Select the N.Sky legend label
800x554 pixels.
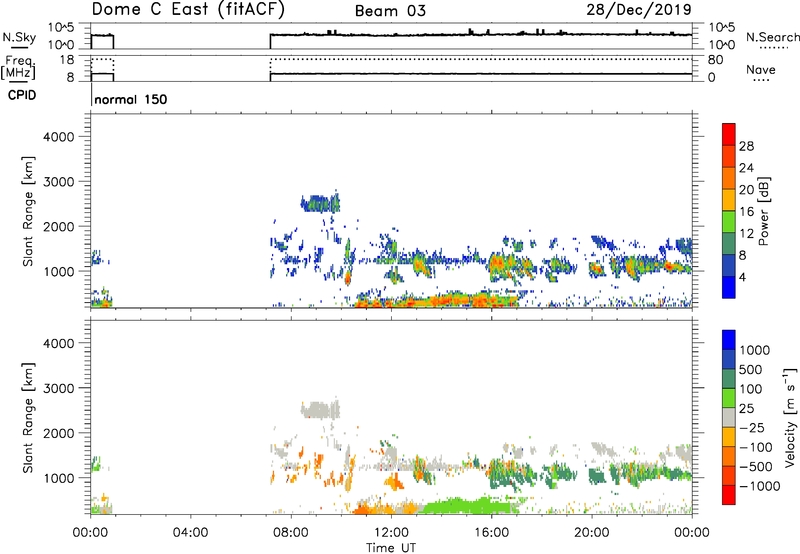coord(19,37)
